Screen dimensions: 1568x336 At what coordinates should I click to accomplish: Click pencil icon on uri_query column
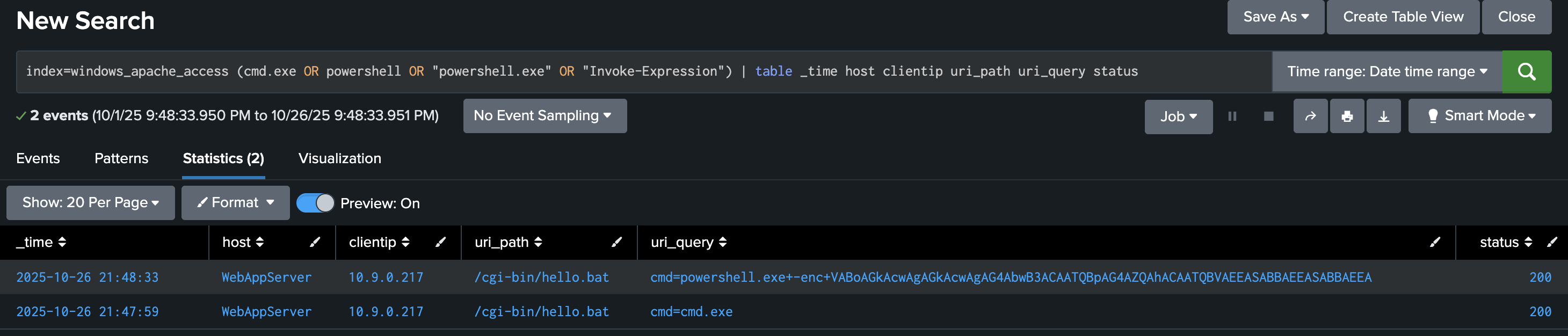click(x=1435, y=242)
